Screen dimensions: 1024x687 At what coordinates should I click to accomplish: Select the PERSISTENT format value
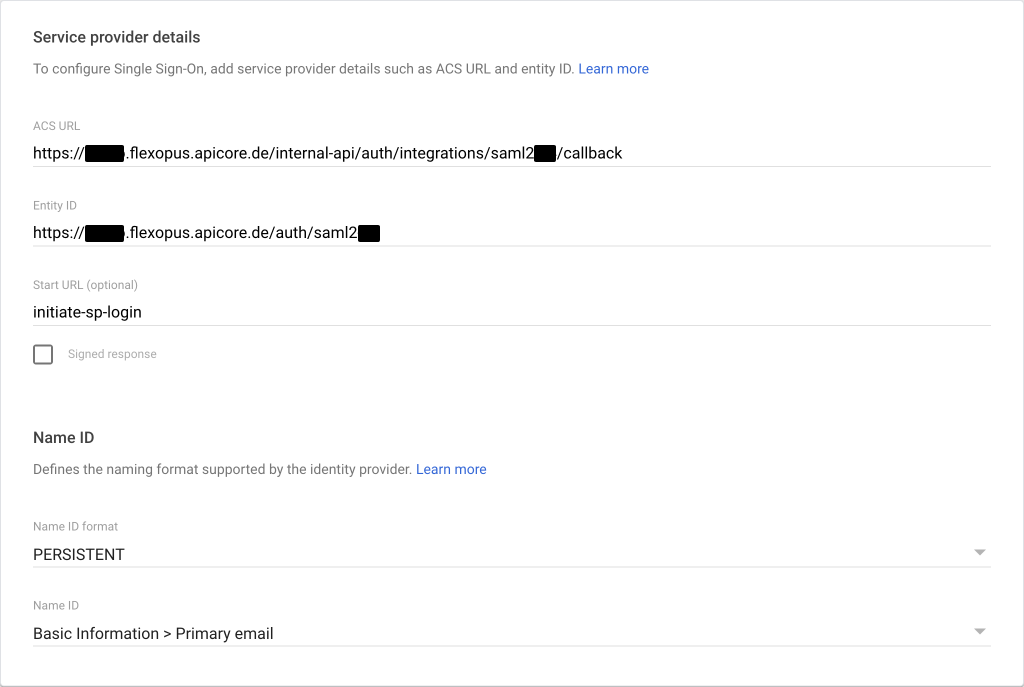(x=79, y=554)
